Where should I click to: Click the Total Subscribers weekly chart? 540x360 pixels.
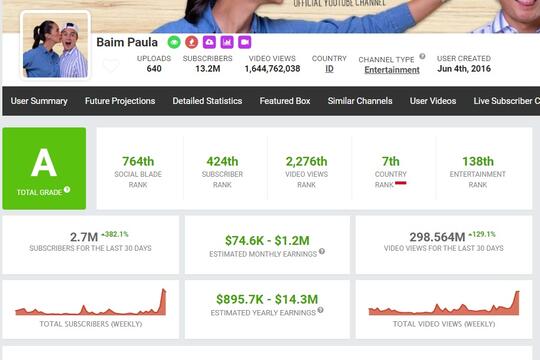pos(91,302)
